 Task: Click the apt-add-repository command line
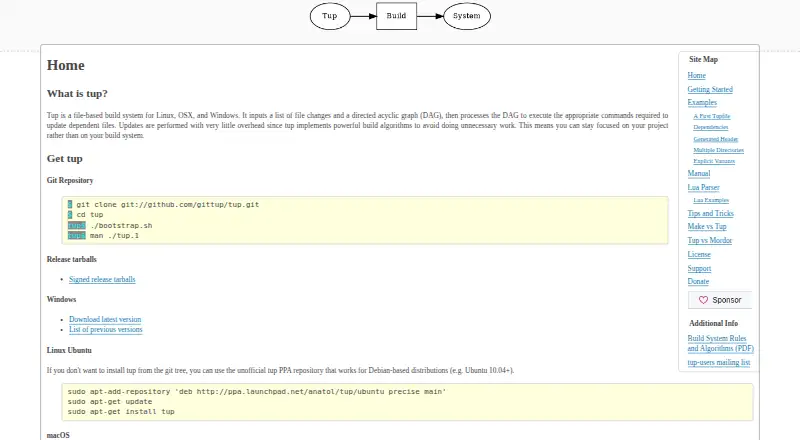pyautogui.click(x=257, y=392)
